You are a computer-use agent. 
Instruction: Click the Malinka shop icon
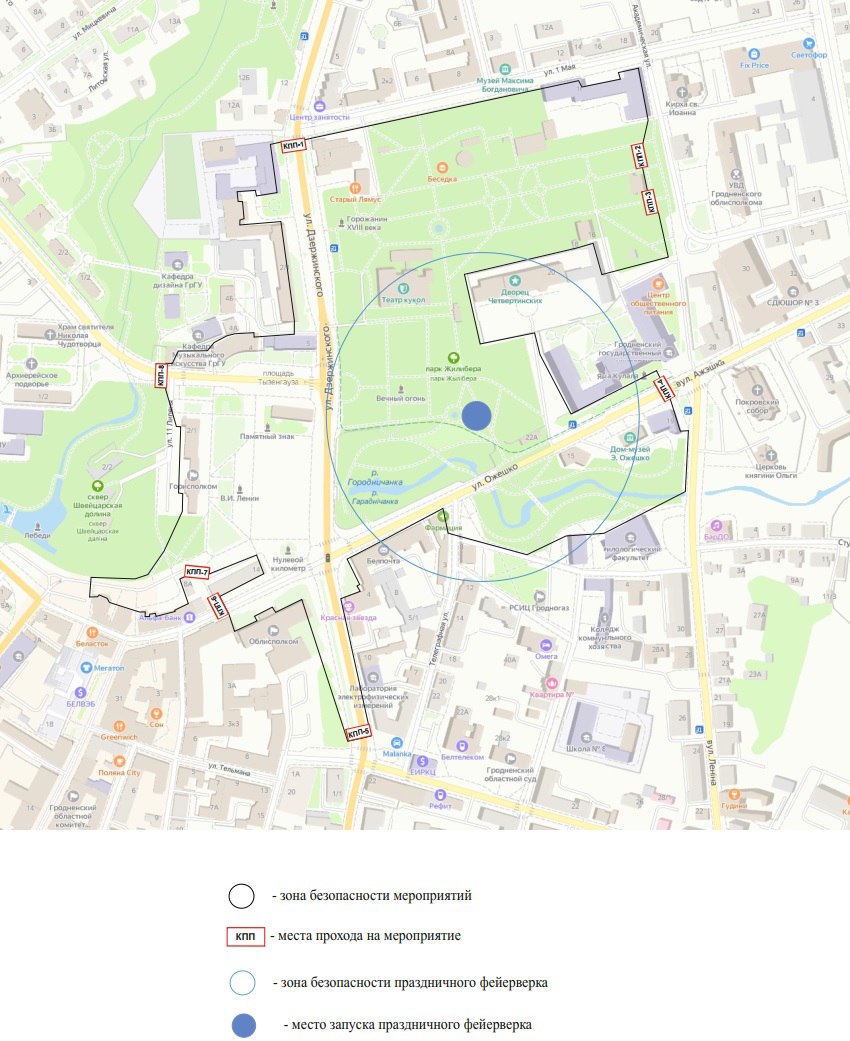tap(397, 743)
